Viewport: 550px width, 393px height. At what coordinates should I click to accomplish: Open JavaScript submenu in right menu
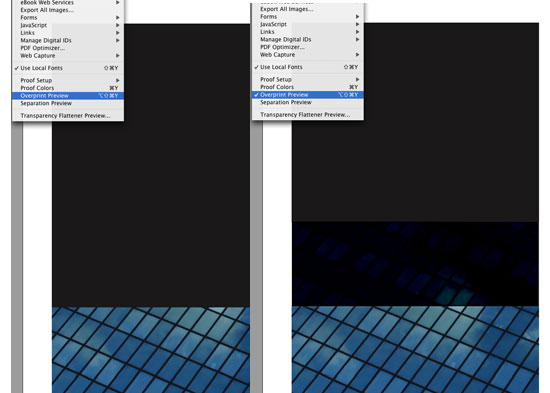pyautogui.click(x=308, y=24)
